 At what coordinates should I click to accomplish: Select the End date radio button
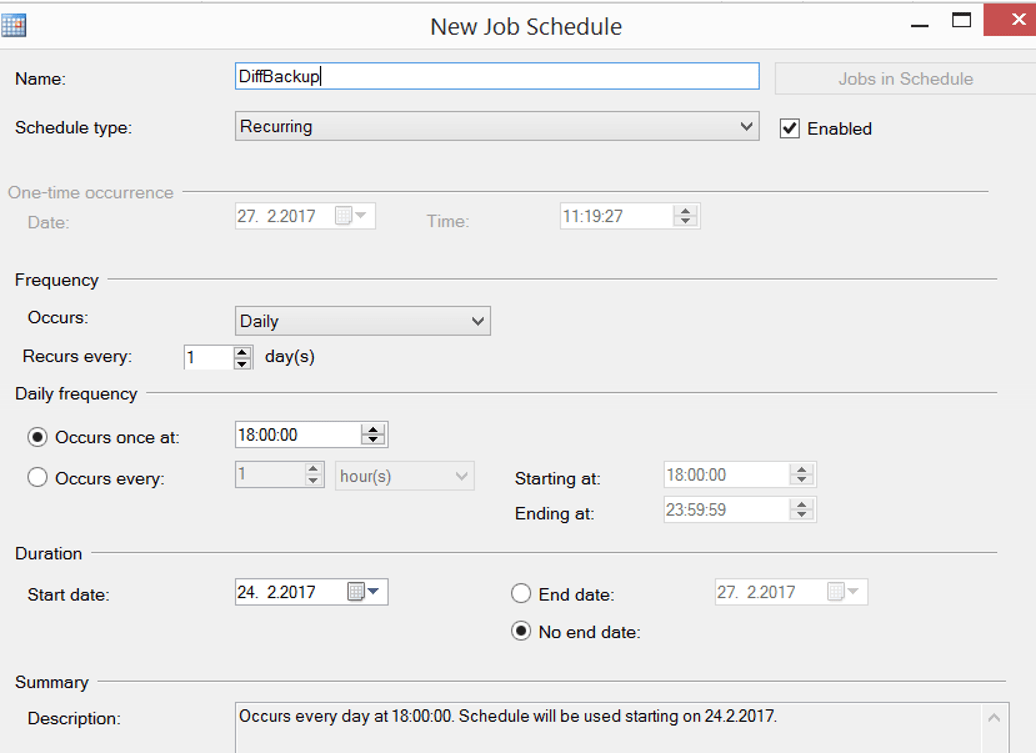click(521, 593)
